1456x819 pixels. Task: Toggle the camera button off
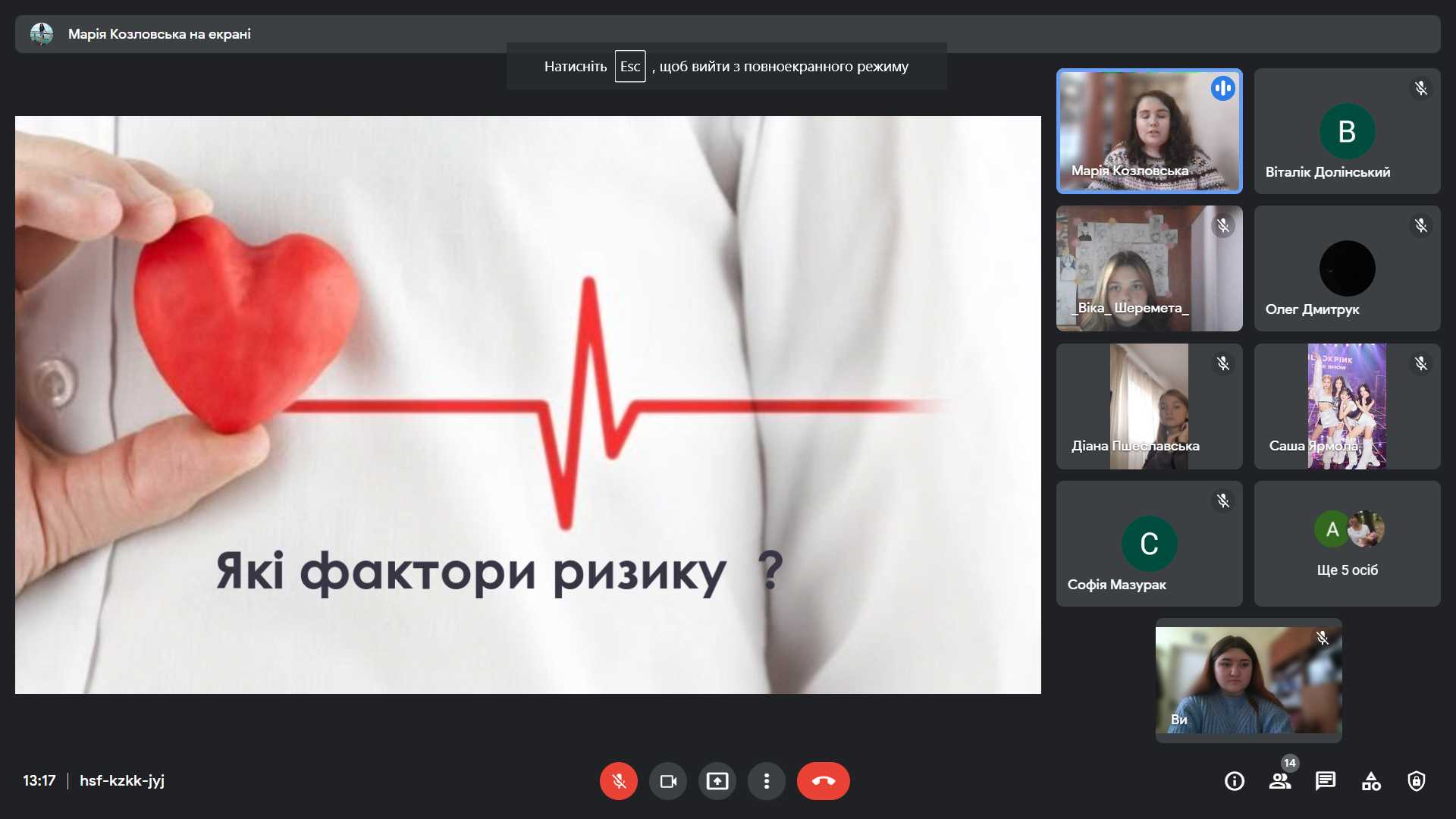point(667,781)
